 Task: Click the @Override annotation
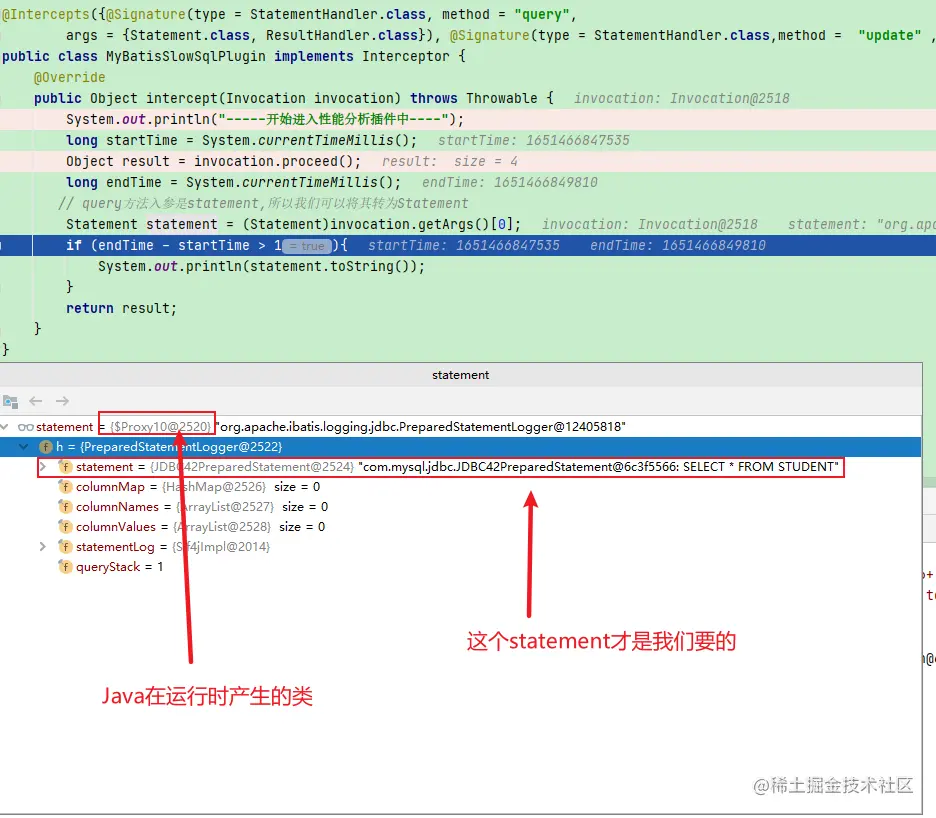pos(70,78)
